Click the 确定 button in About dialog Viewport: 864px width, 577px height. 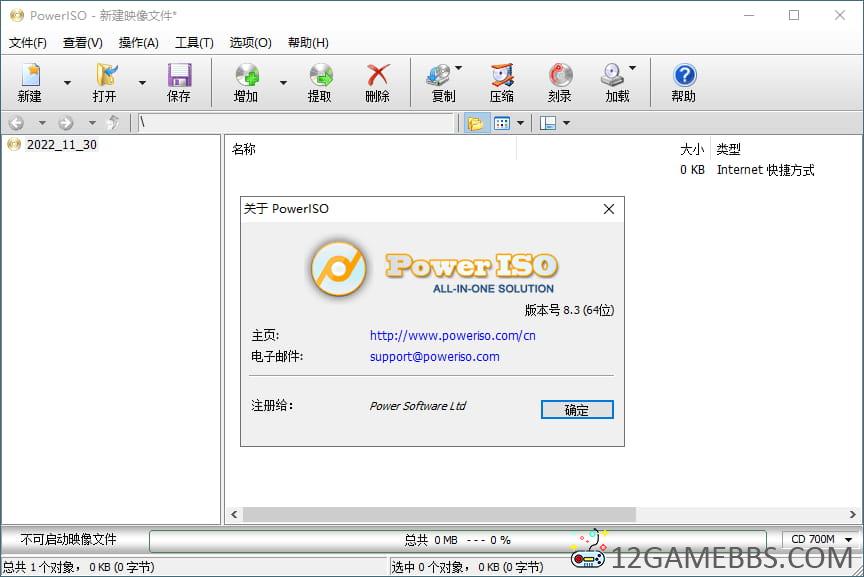click(x=577, y=409)
